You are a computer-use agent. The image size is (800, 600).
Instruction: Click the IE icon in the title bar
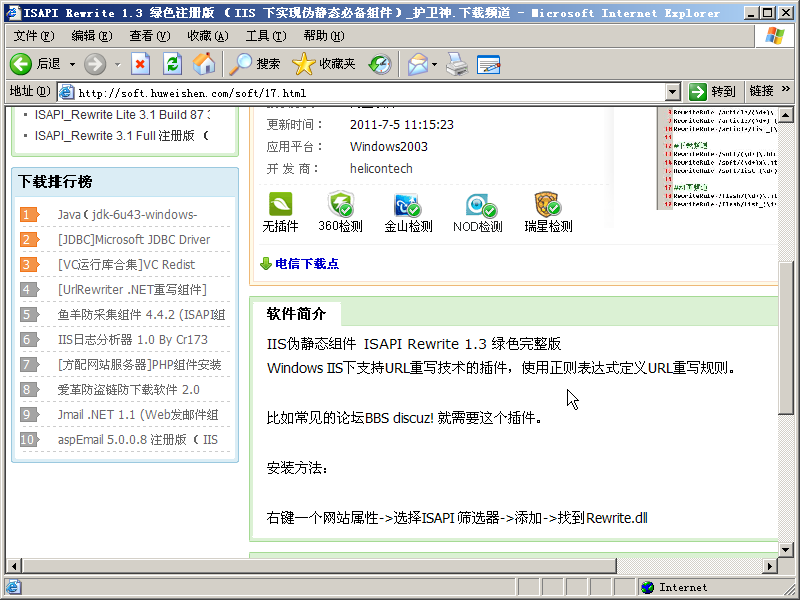pyautogui.click(x=13, y=13)
